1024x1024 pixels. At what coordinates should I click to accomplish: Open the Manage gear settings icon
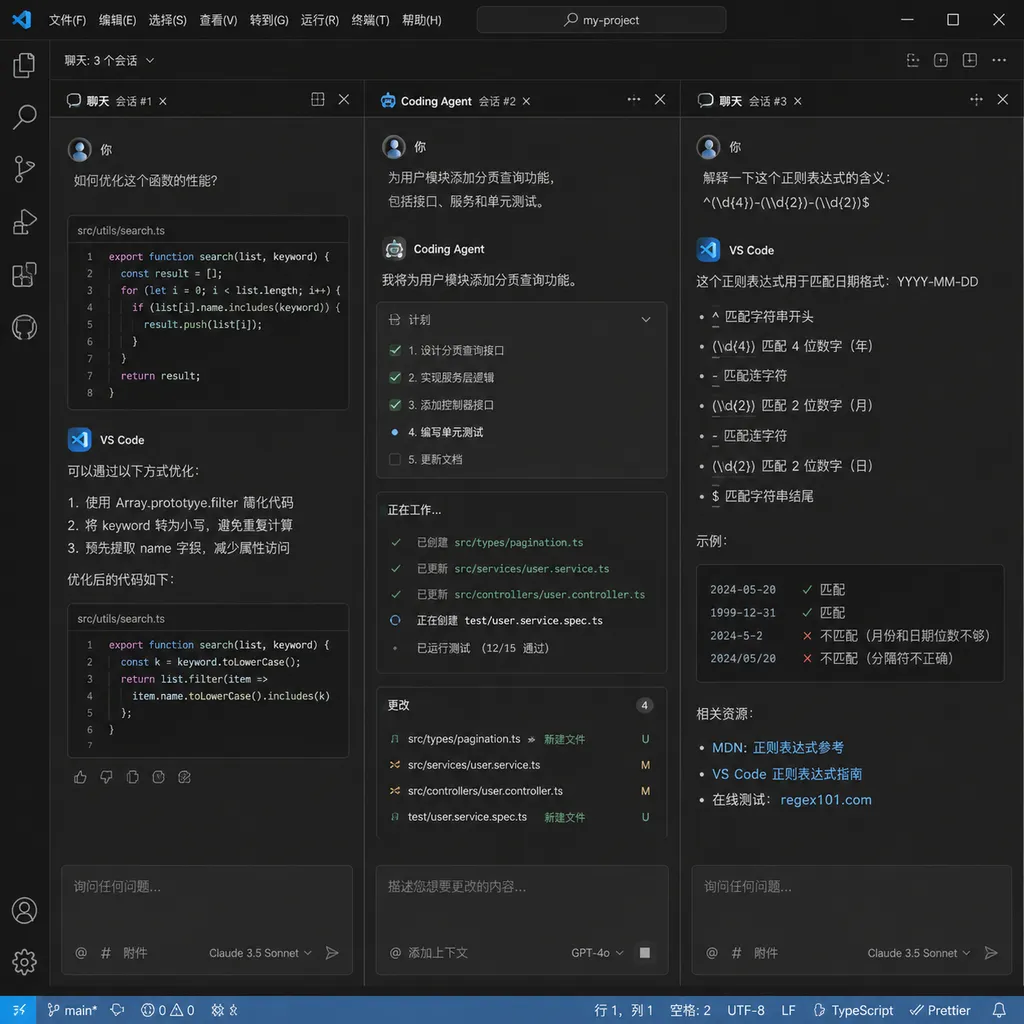(x=24, y=962)
